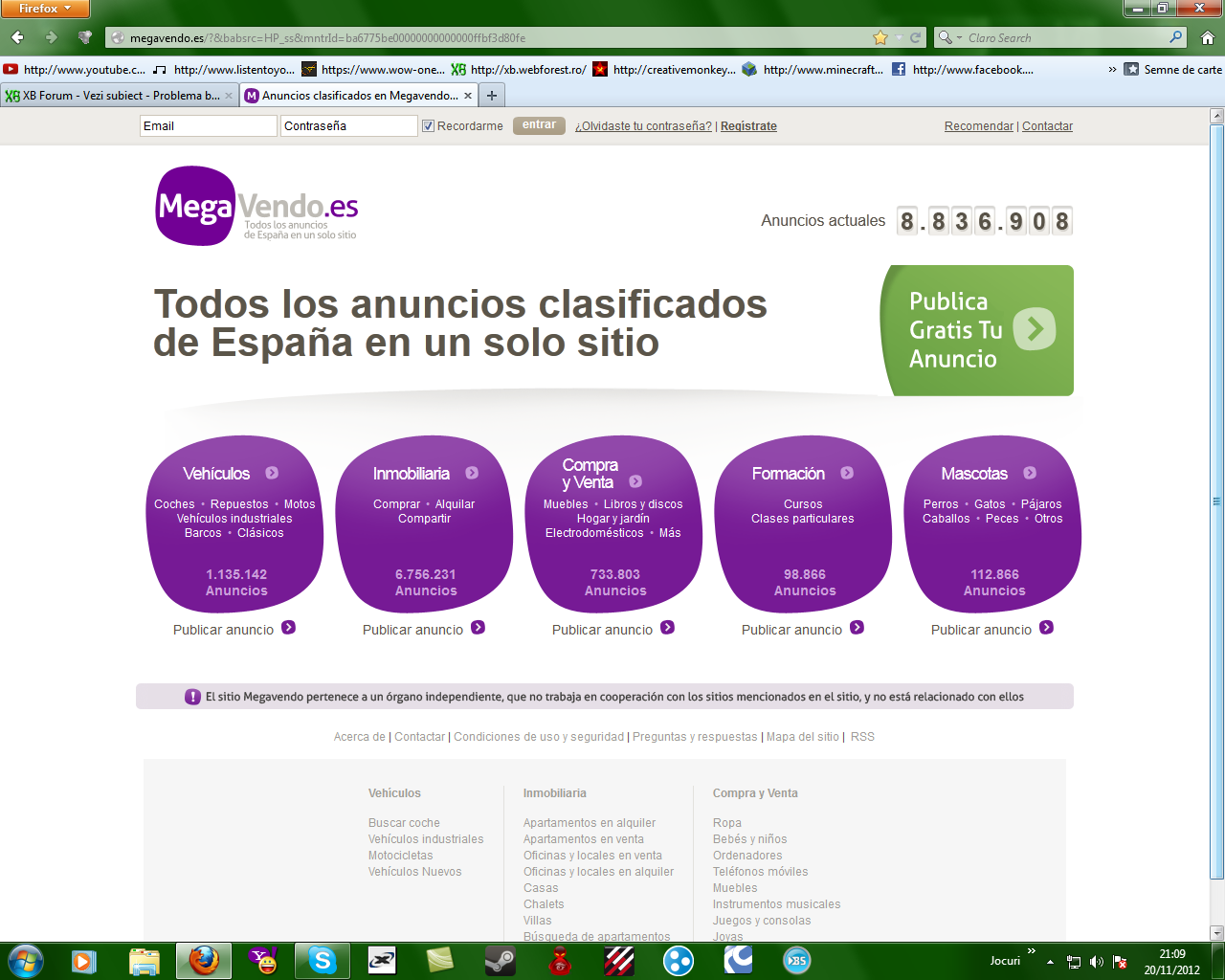Click the vertical scrollbar thumb
The image size is (1225, 980).
point(1216,501)
